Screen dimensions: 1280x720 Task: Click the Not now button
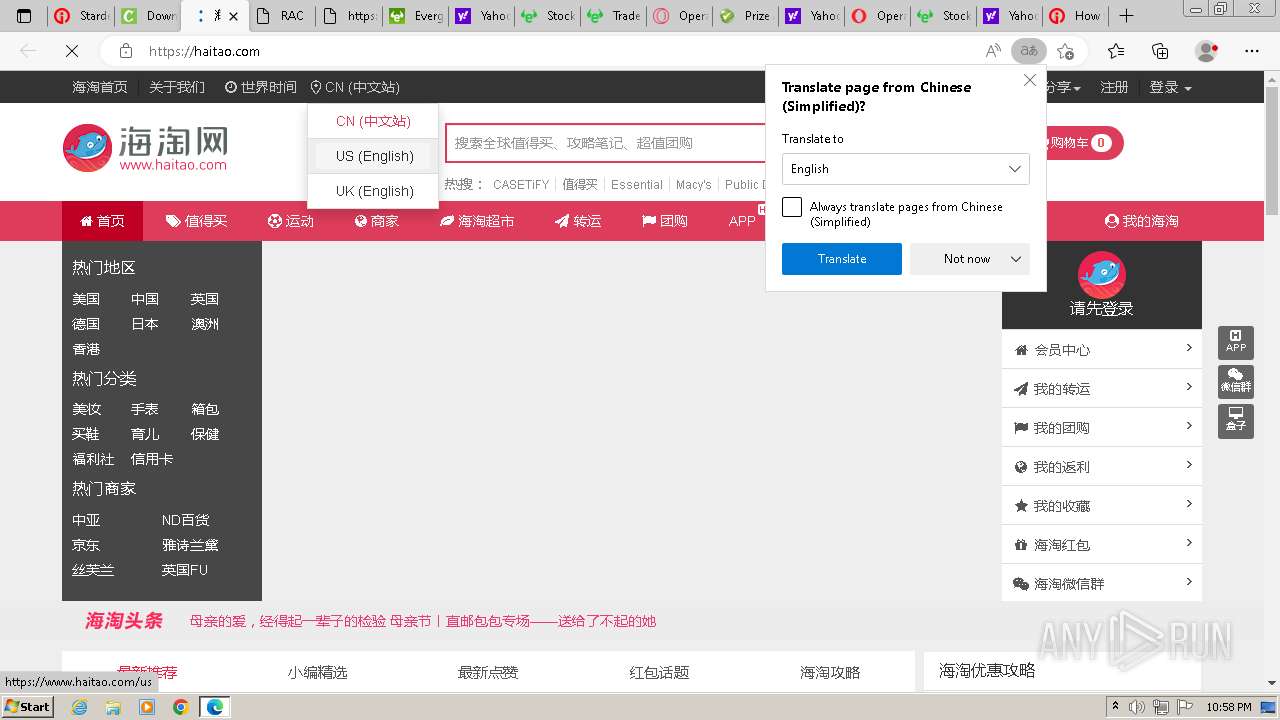tap(966, 259)
